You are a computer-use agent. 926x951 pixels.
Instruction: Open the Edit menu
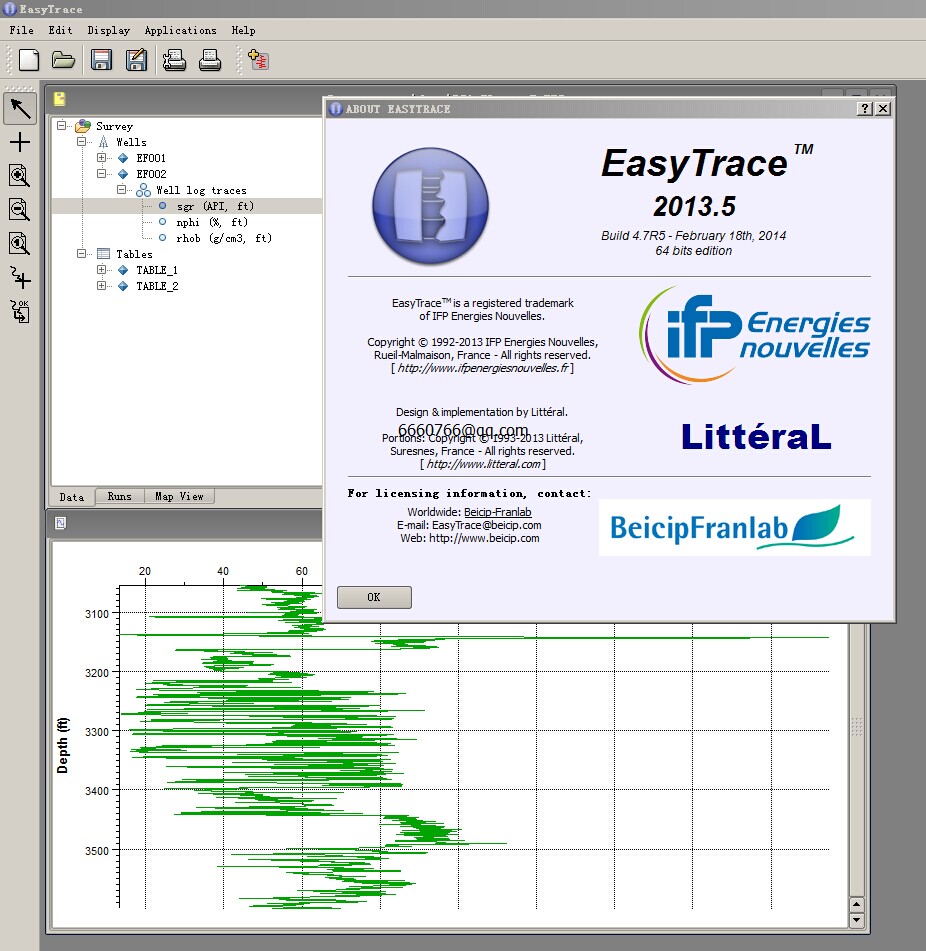tap(60, 30)
